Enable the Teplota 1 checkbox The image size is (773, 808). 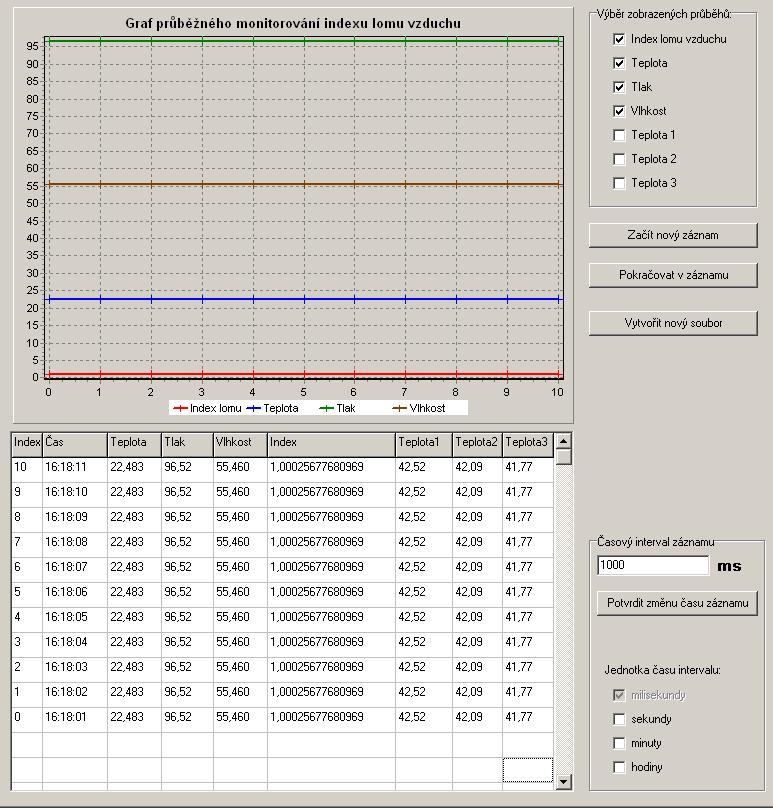coord(619,135)
